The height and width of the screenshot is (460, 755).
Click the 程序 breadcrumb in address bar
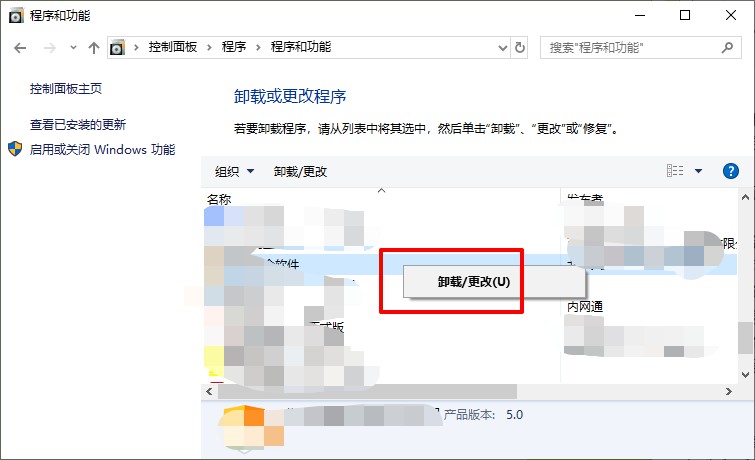coord(234,47)
